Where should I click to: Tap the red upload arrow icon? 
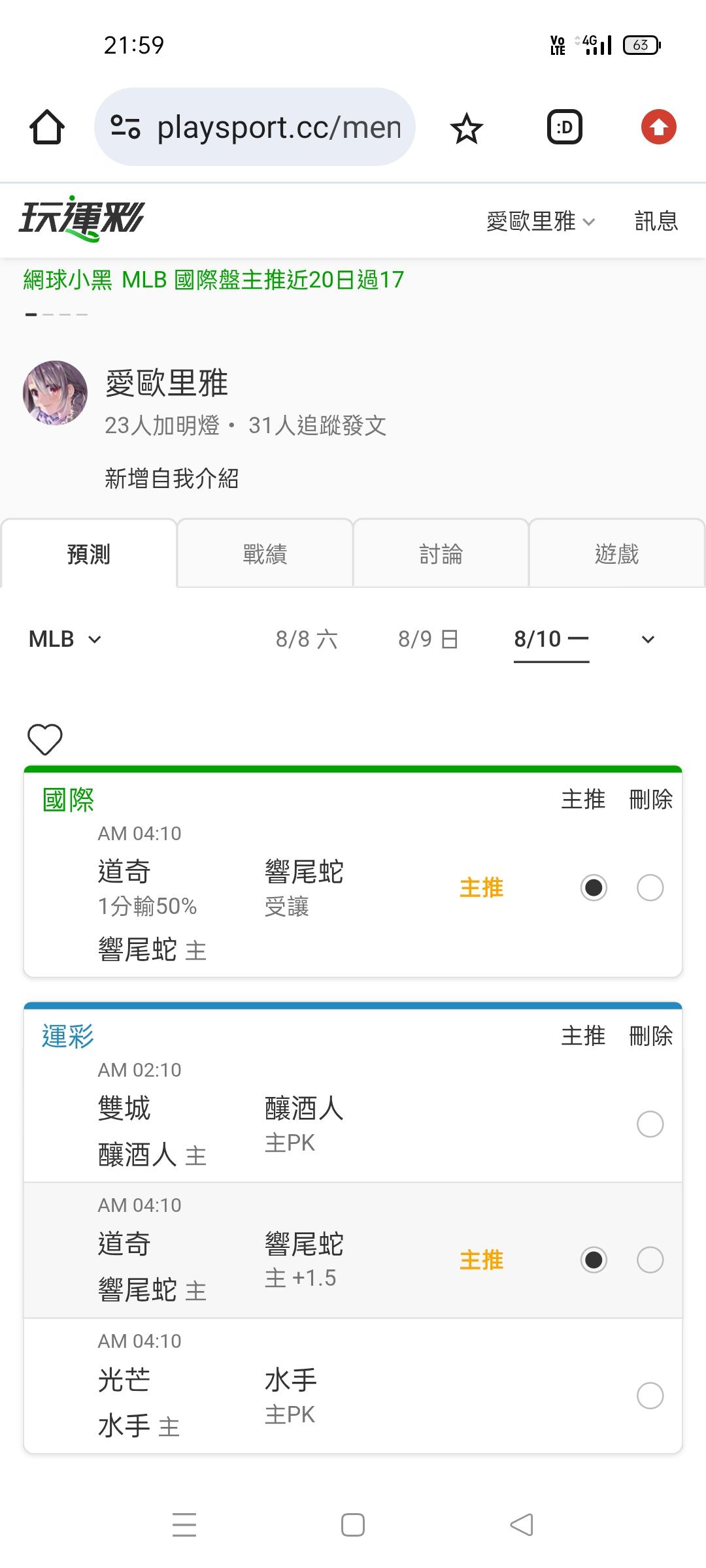point(658,127)
